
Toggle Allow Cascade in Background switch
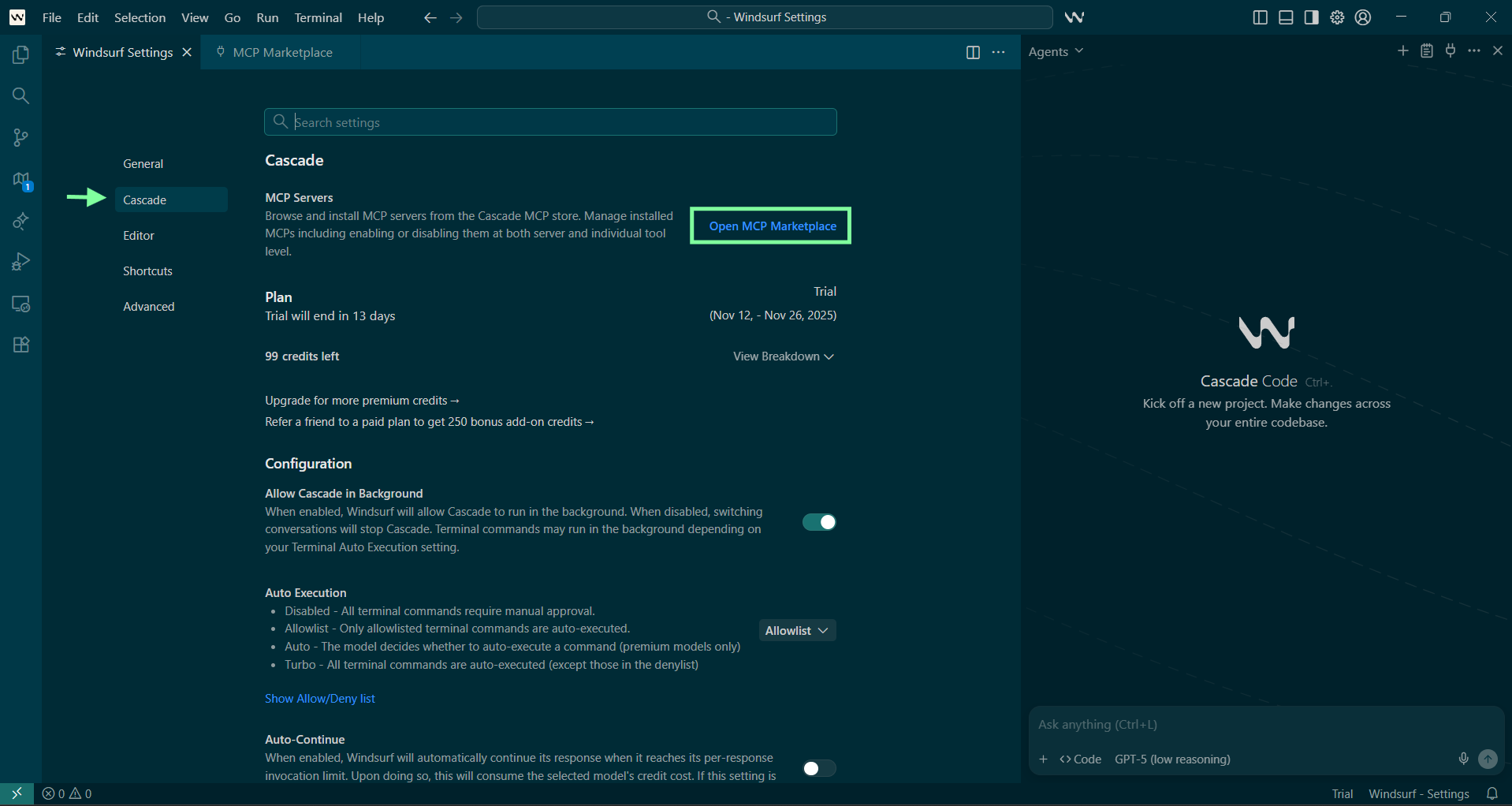(819, 522)
